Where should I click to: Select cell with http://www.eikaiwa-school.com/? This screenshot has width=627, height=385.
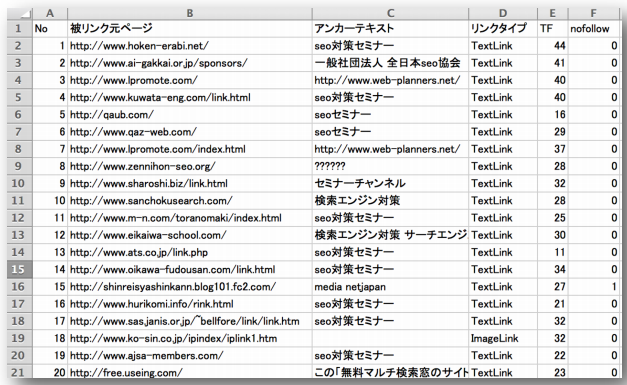(190, 235)
